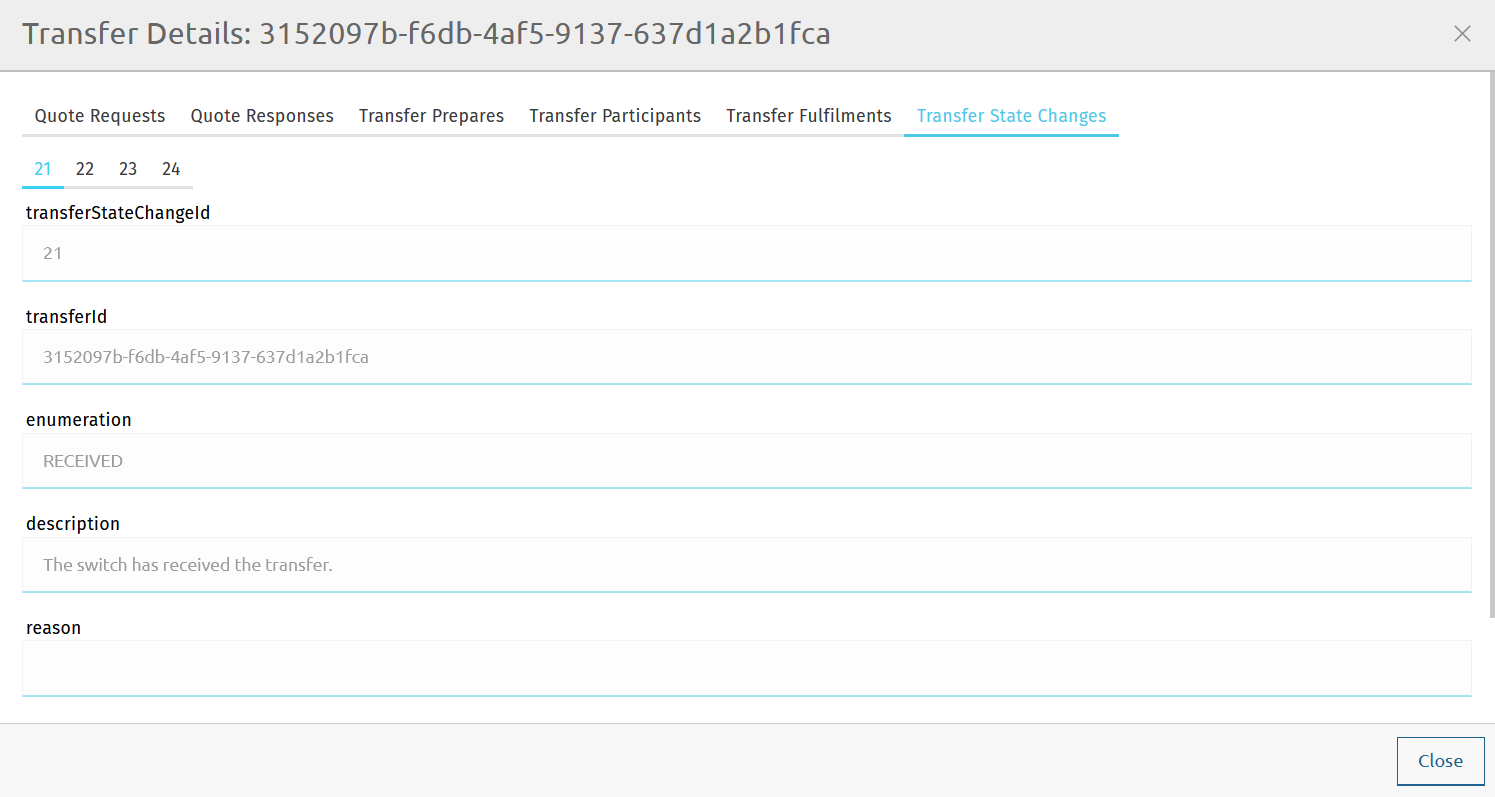Click the Transfer State Changes tab
1495x797 pixels.
click(x=1011, y=116)
